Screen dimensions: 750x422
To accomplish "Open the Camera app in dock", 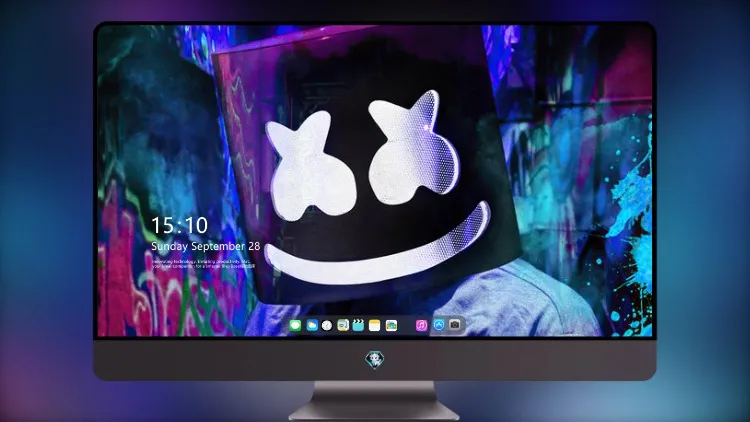I will pos(455,325).
